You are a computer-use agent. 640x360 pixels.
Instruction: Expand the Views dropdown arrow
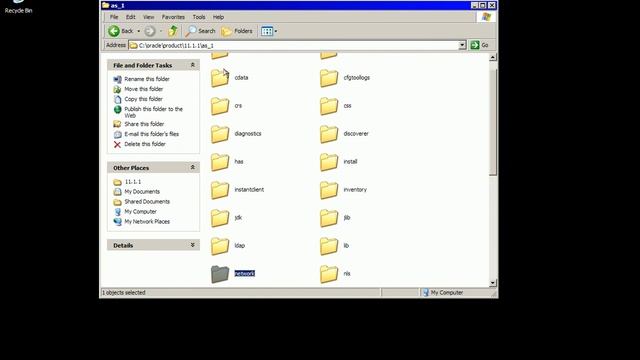tap(276, 31)
